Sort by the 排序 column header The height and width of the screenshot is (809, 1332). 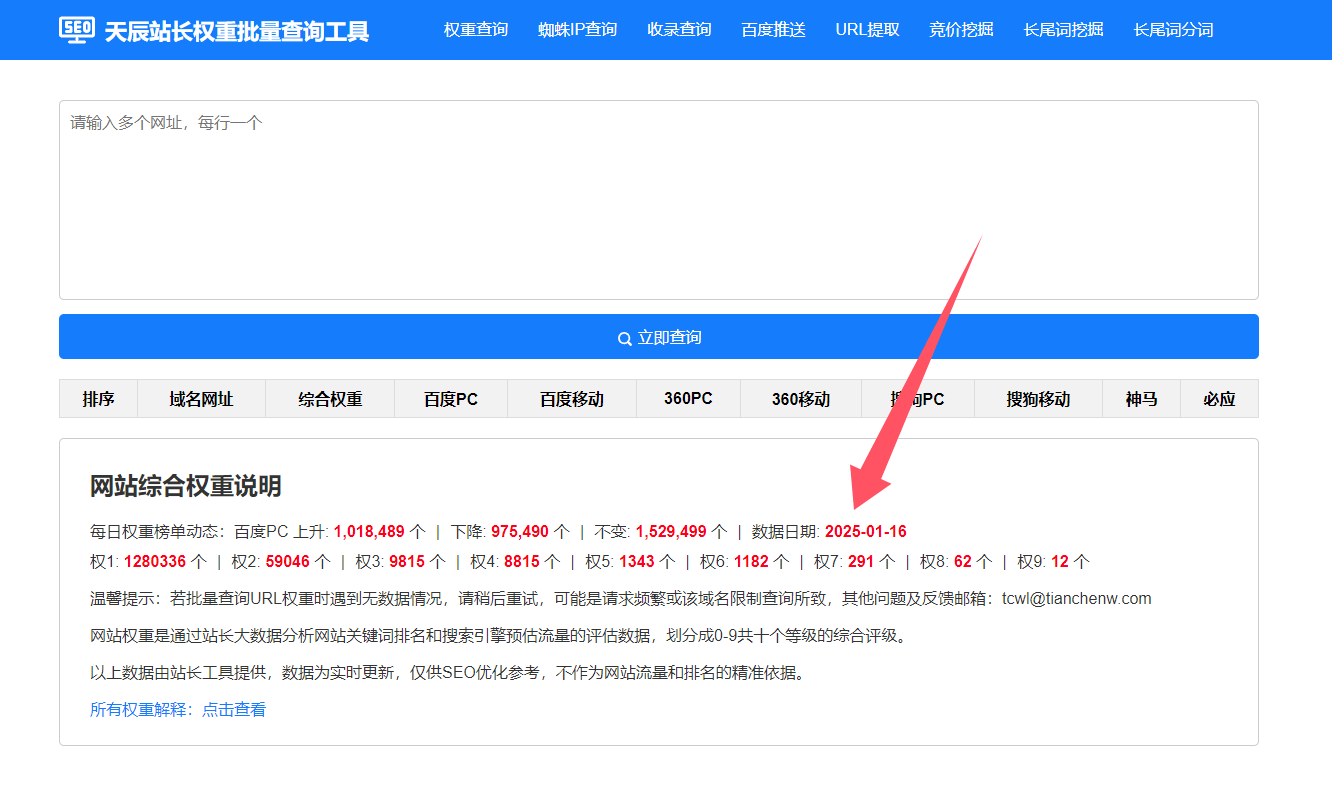(x=98, y=399)
